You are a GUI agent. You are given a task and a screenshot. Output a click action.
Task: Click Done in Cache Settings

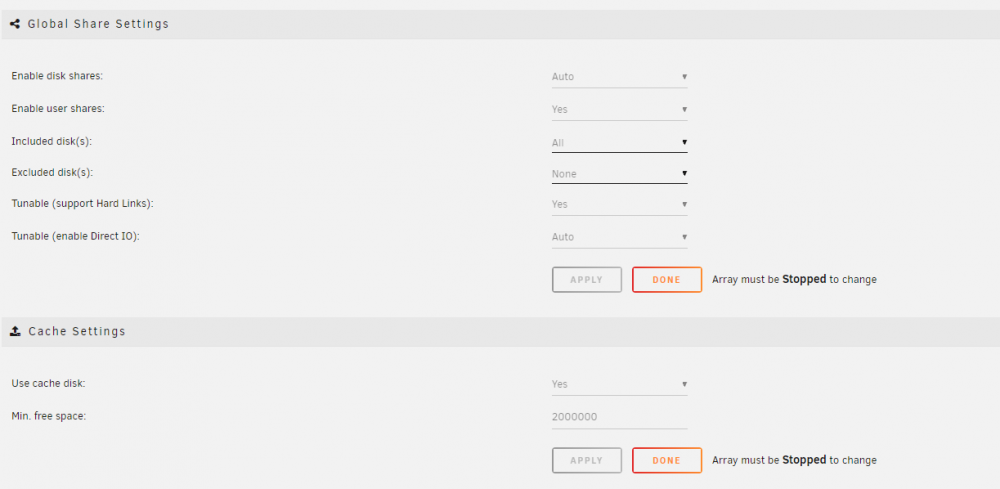(x=667, y=460)
